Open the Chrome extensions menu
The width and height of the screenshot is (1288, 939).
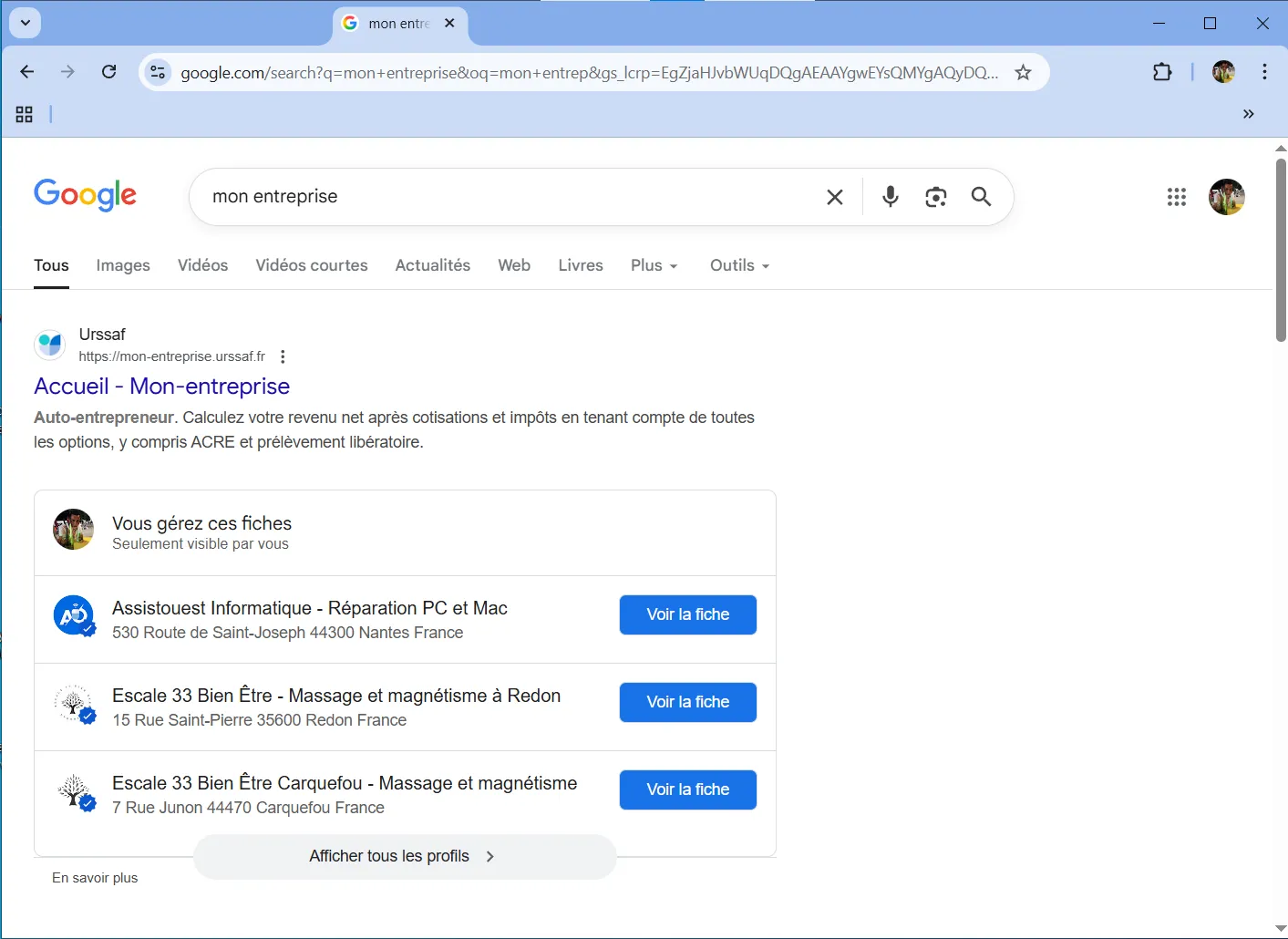tap(1162, 72)
